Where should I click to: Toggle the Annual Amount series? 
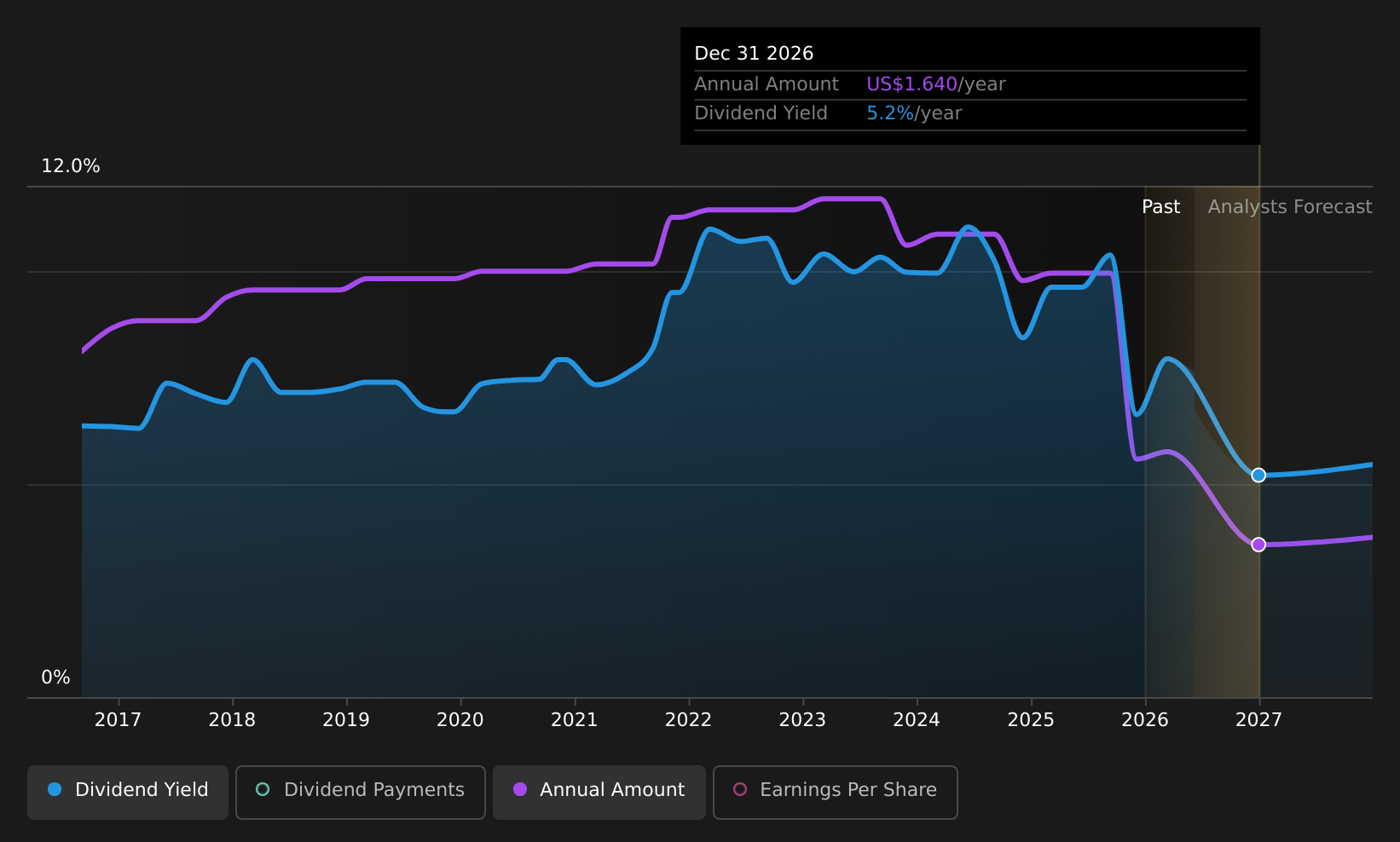click(599, 792)
